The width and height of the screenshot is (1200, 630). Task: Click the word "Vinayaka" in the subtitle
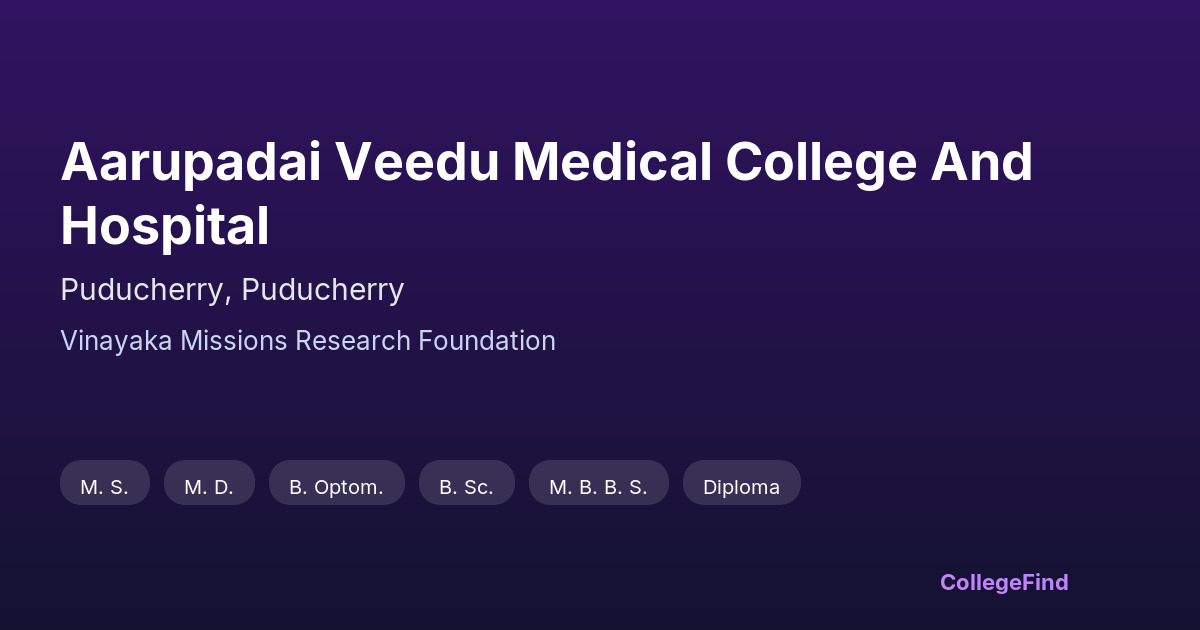pos(116,341)
